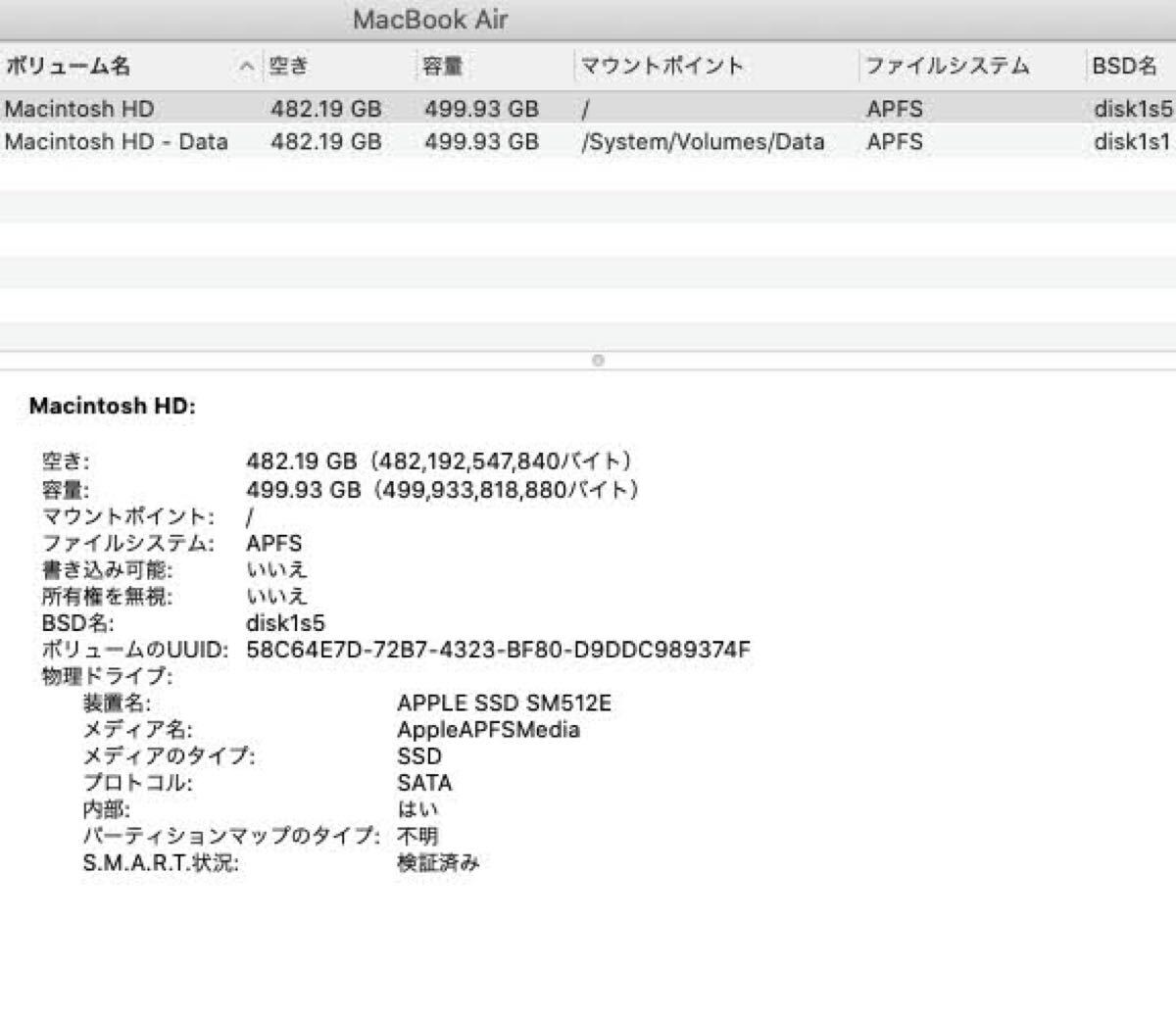Click media name AppleAPFSMedia

click(x=488, y=730)
